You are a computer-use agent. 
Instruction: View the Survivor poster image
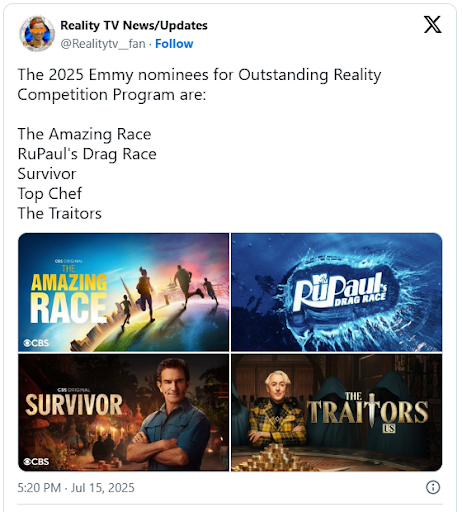pyautogui.click(x=123, y=413)
